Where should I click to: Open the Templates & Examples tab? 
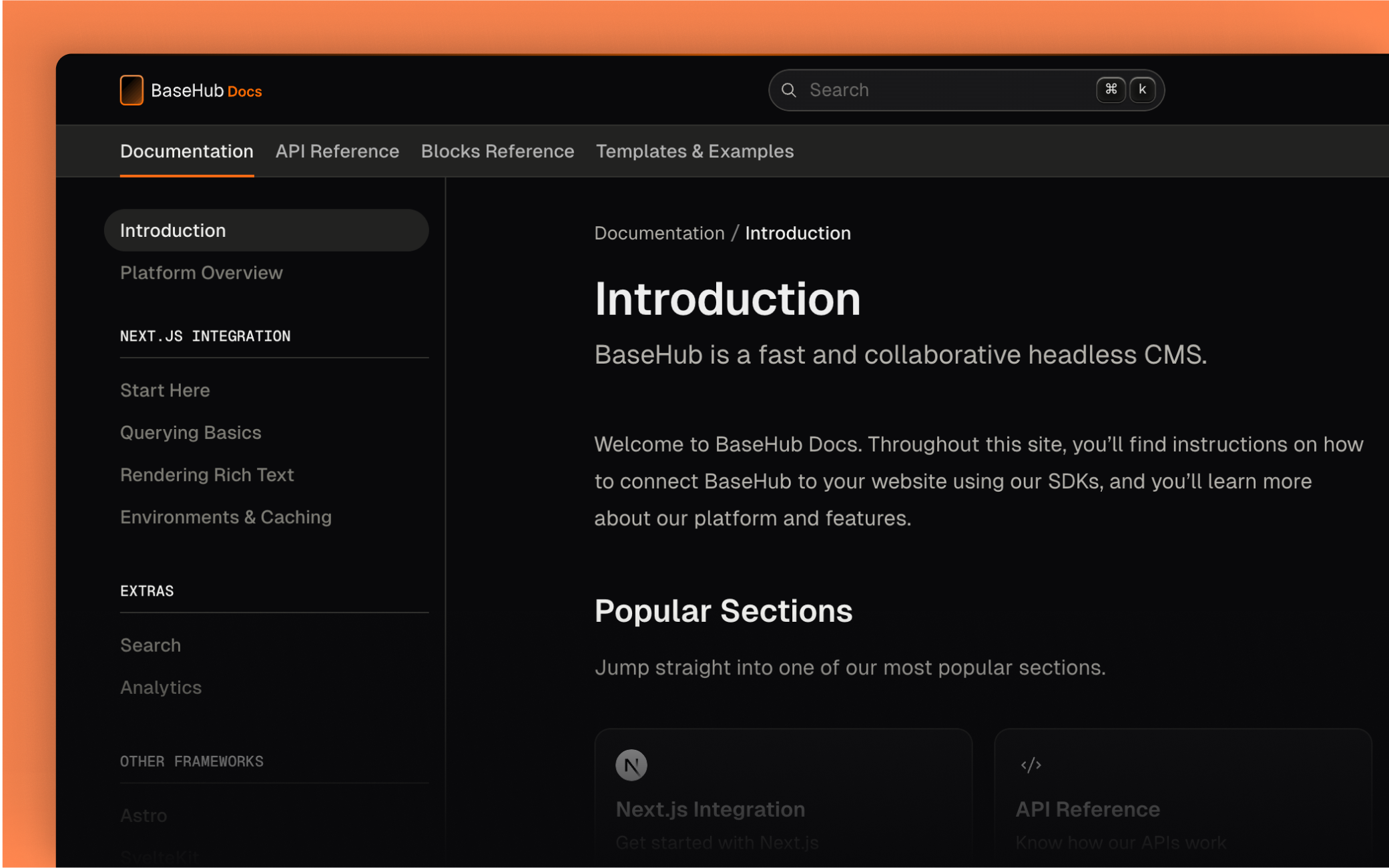tap(695, 151)
